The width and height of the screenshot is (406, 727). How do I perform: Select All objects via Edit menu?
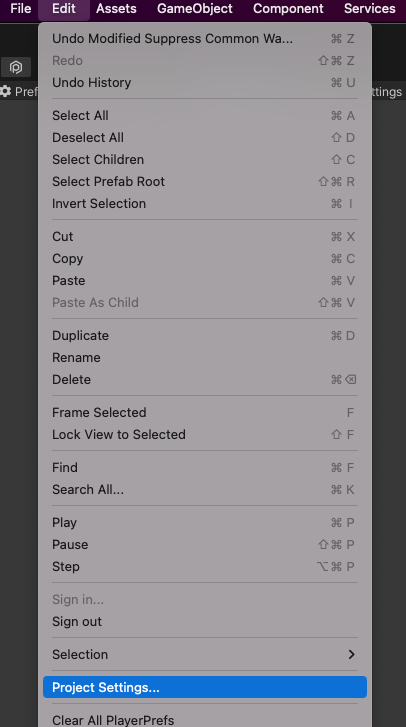point(204,115)
